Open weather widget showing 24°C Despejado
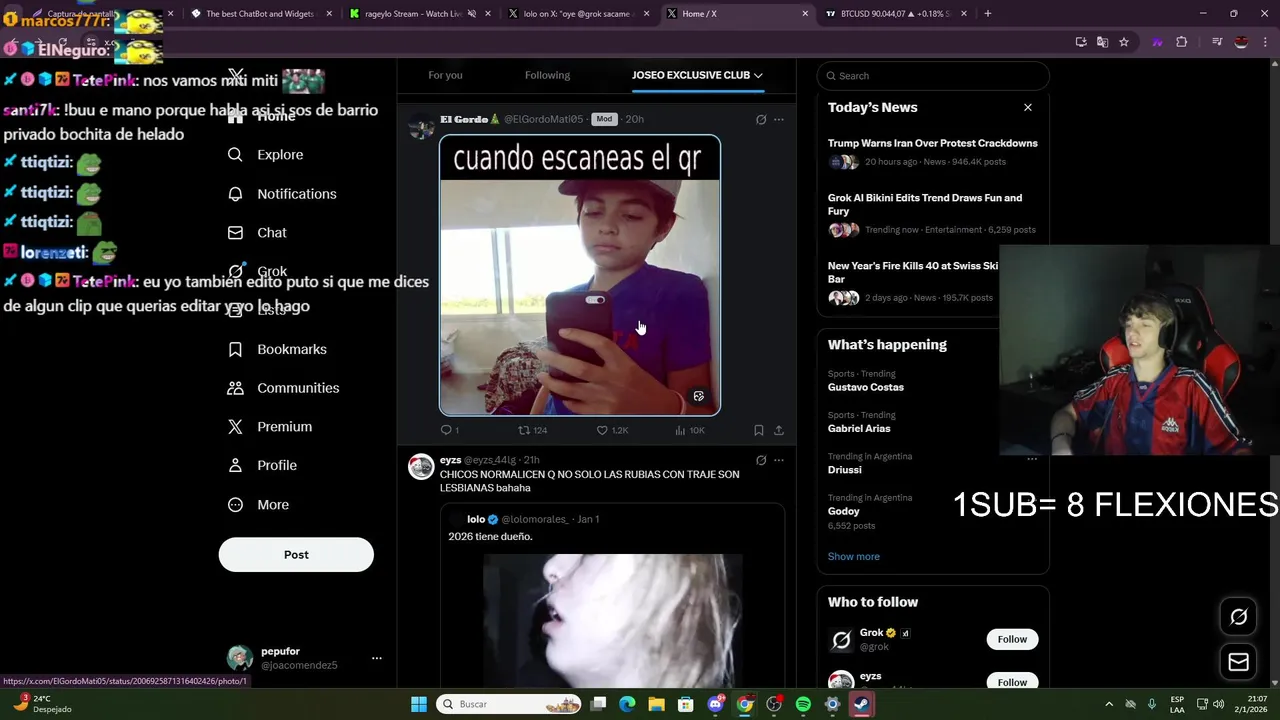Viewport: 1280px width, 720px height. (x=41, y=704)
